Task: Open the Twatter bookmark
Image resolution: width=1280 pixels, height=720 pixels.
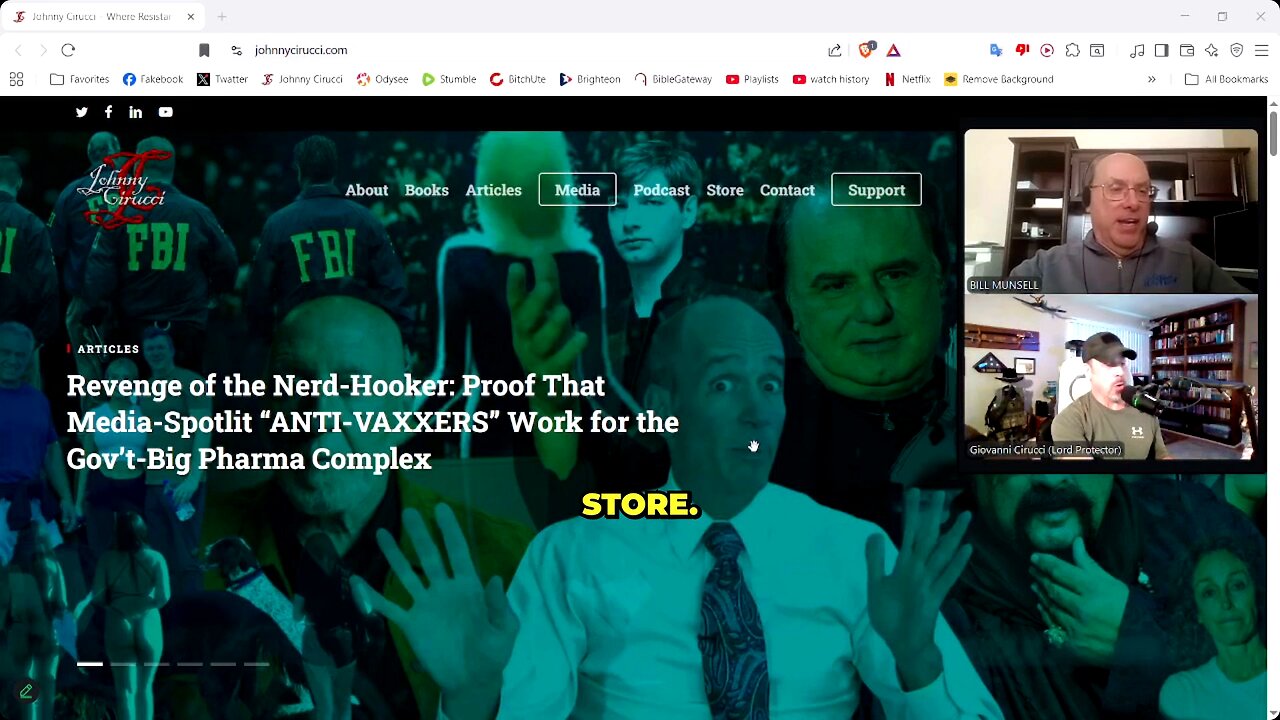Action: click(x=222, y=79)
